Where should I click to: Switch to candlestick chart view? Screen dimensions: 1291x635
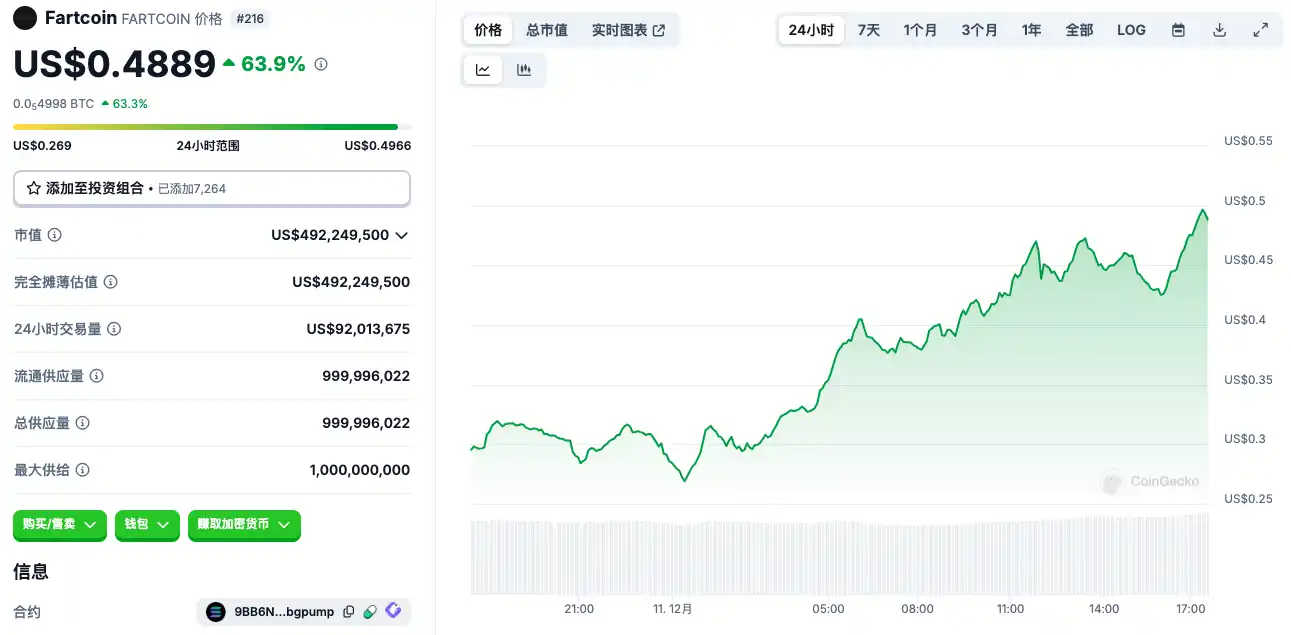523,70
